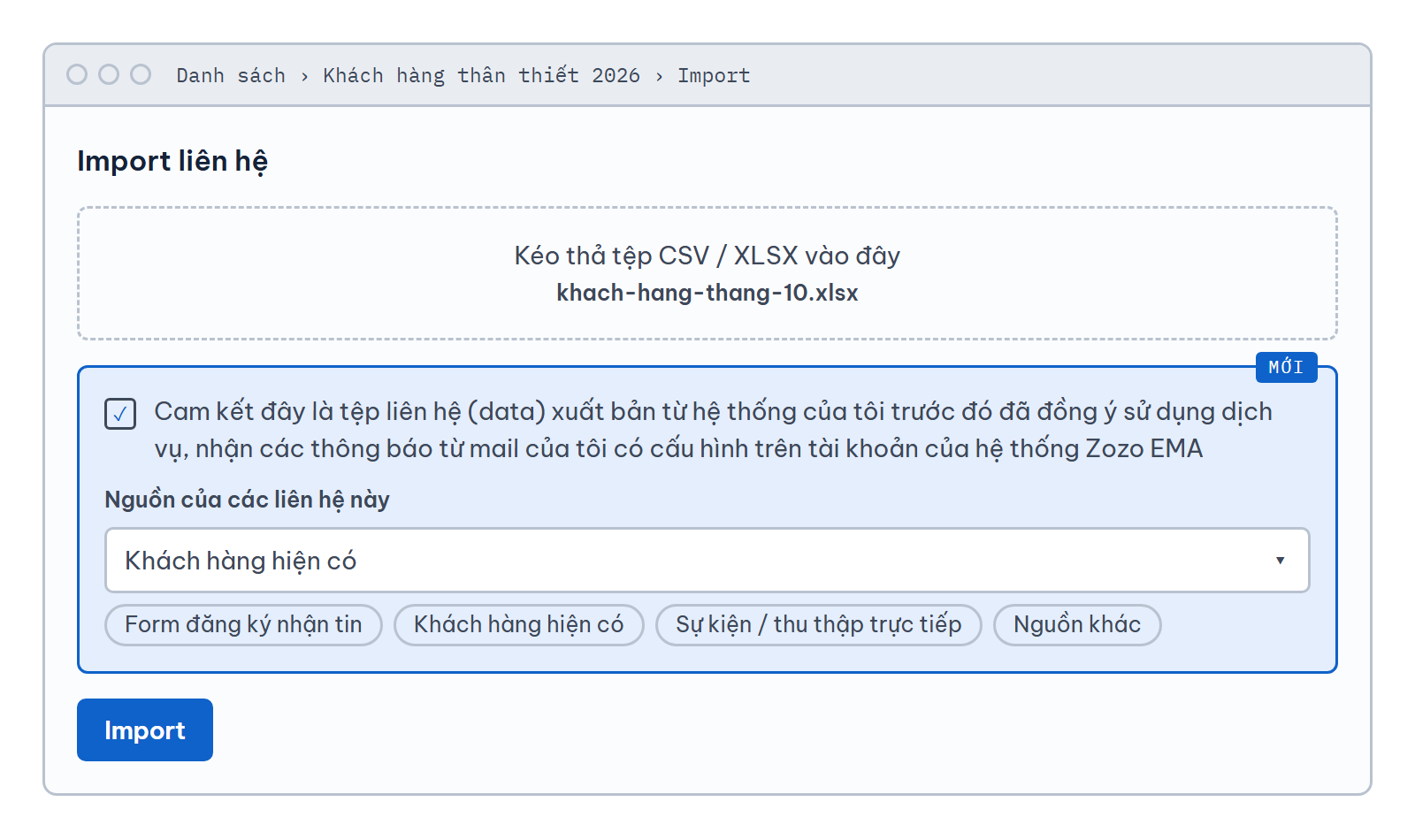This screenshot has width=1415, height=840.
Task: Click the 'Import liên hệ' heading
Action: point(172,161)
